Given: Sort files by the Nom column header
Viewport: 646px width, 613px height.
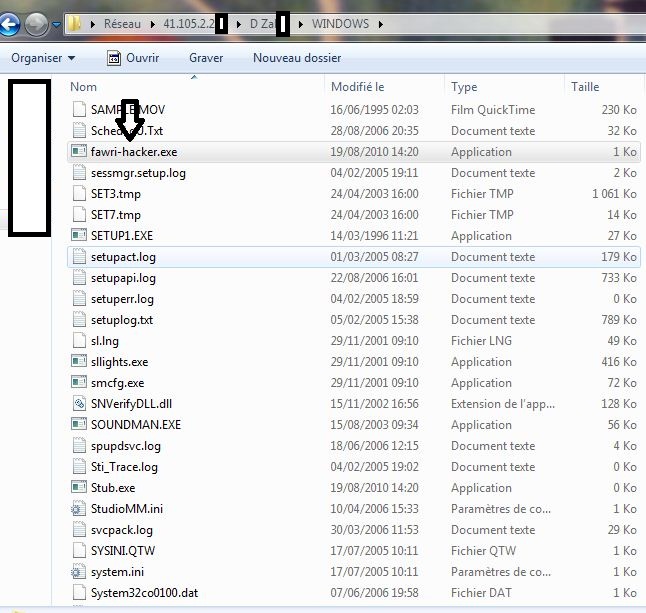Looking at the screenshot, I should coord(190,87).
